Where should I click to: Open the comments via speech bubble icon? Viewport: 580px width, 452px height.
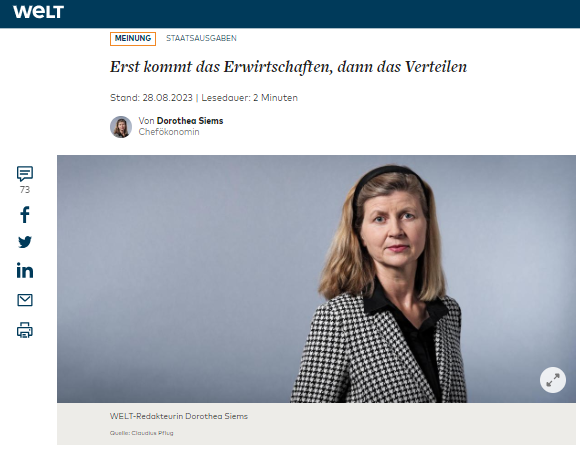point(25,173)
